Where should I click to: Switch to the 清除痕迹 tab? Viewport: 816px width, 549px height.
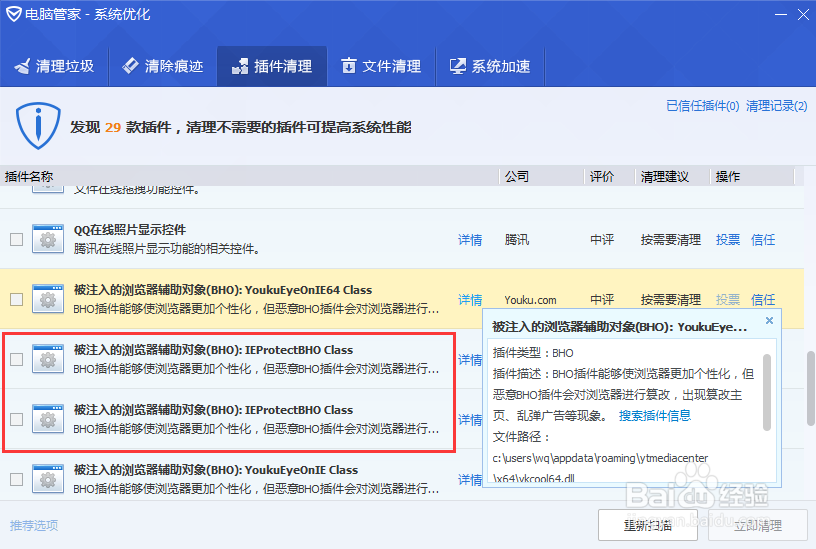[163, 66]
